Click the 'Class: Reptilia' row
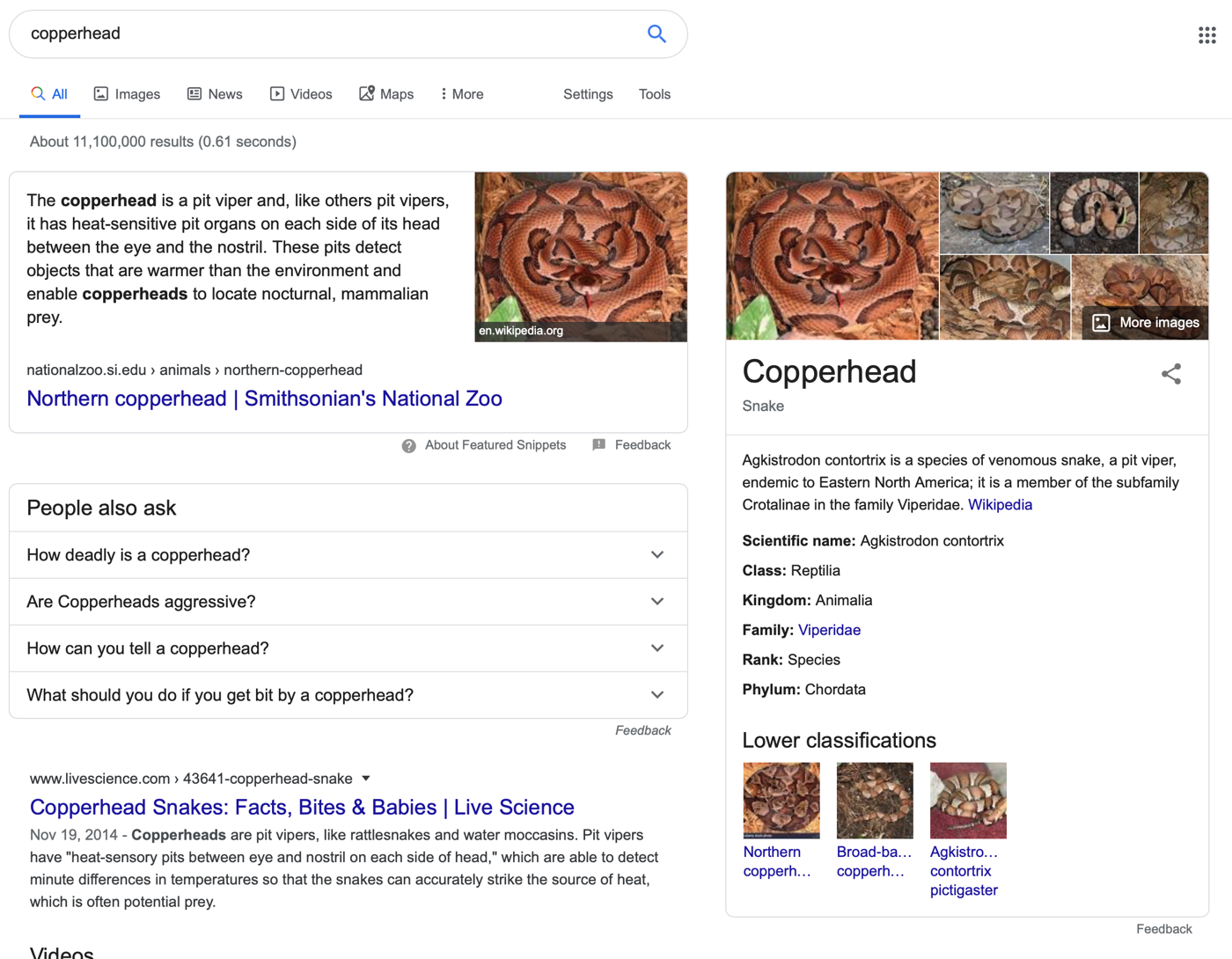 pyautogui.click(x=791, y=571)
